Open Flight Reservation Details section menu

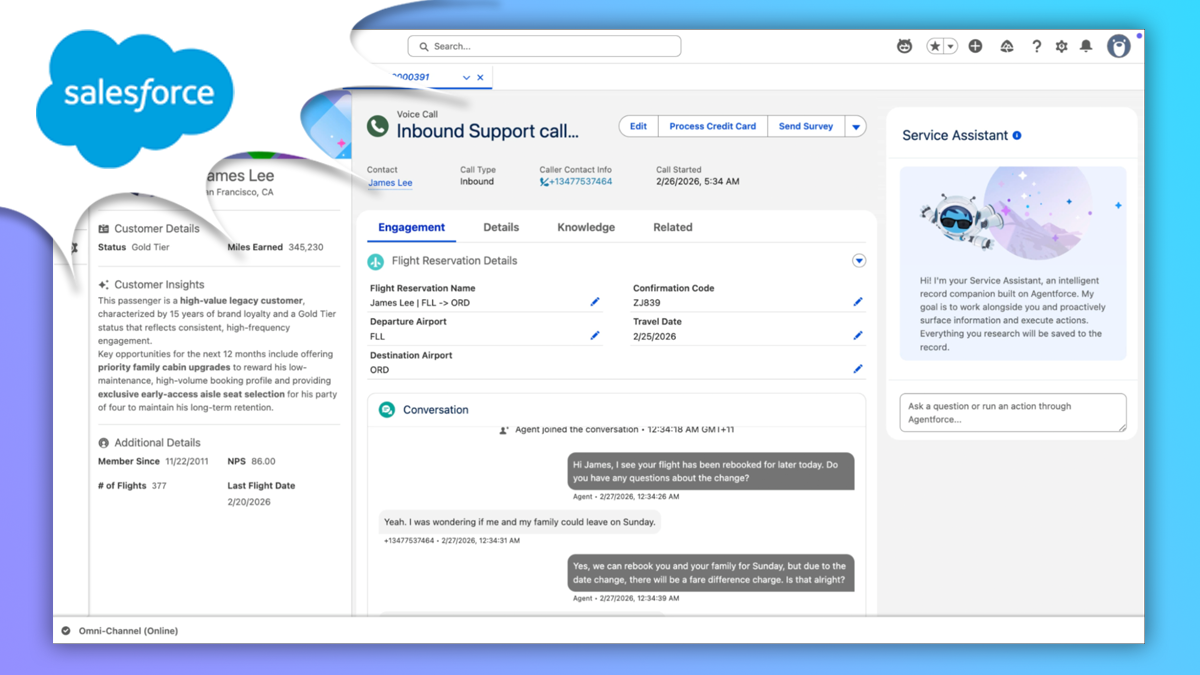pyautogui.click(x=858, y=261)
